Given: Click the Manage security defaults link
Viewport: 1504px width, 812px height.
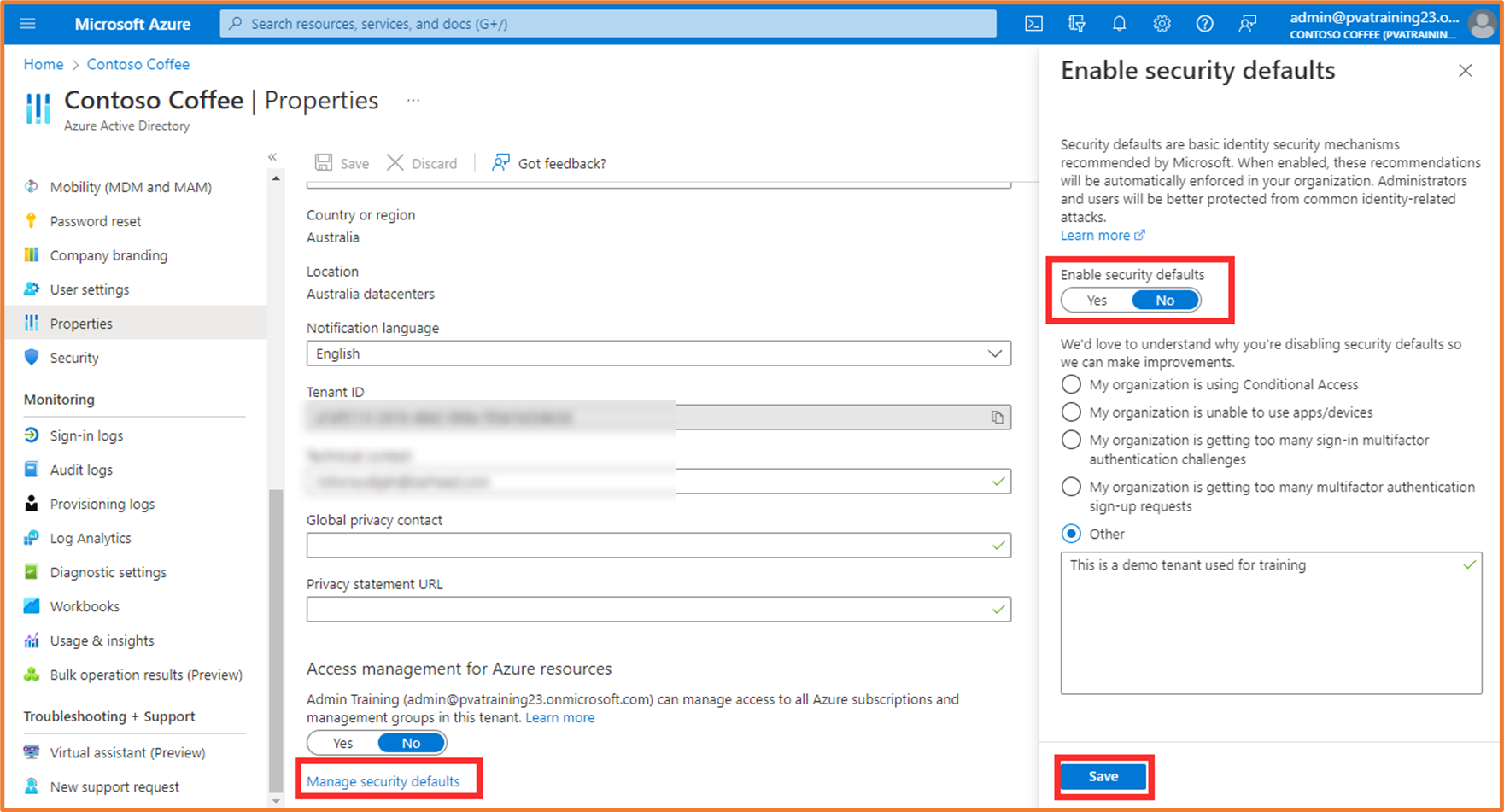Looking at the screenshot, I should coord(383,781).
